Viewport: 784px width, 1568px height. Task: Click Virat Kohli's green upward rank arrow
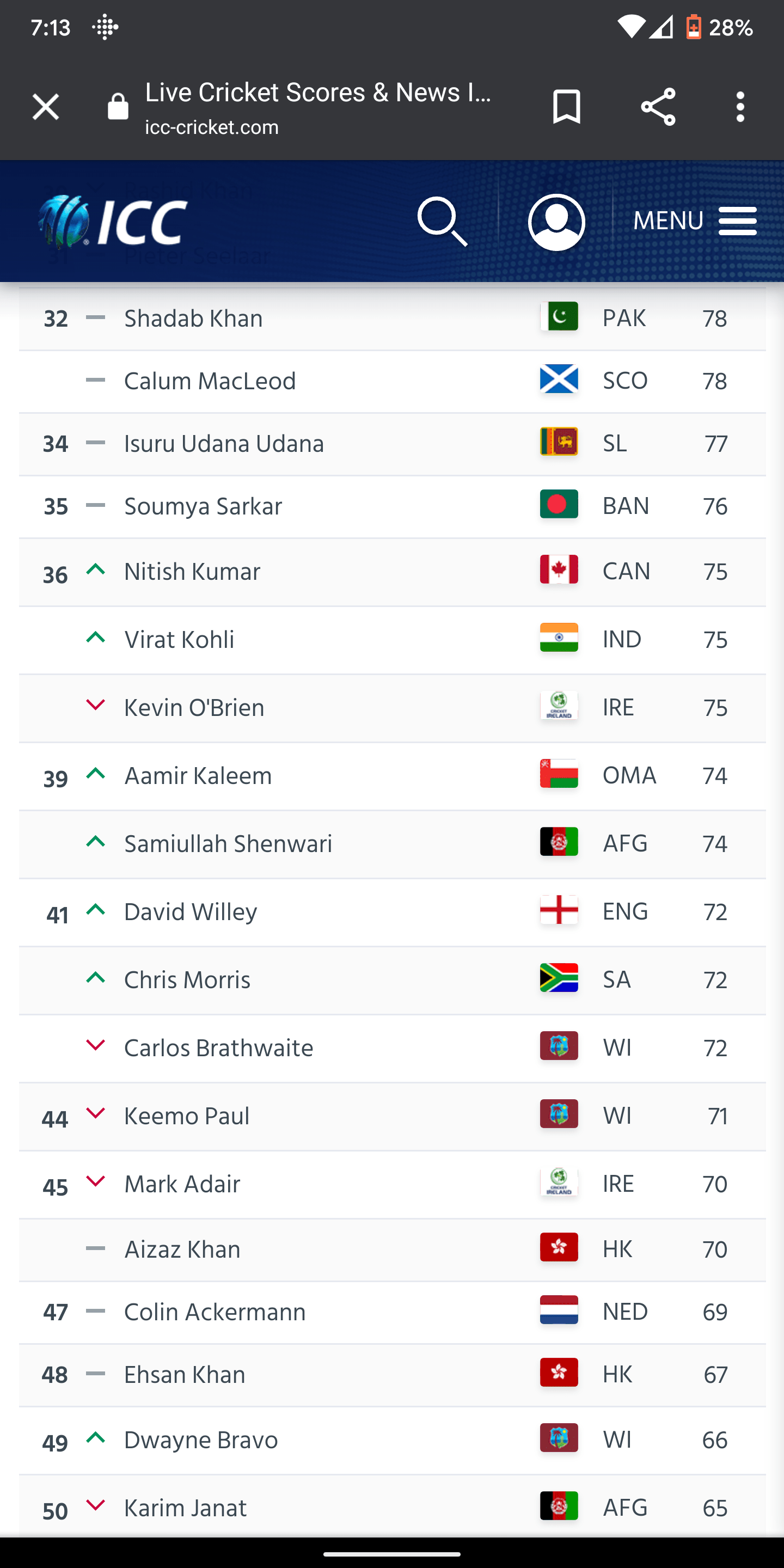(x=96, y=638)
